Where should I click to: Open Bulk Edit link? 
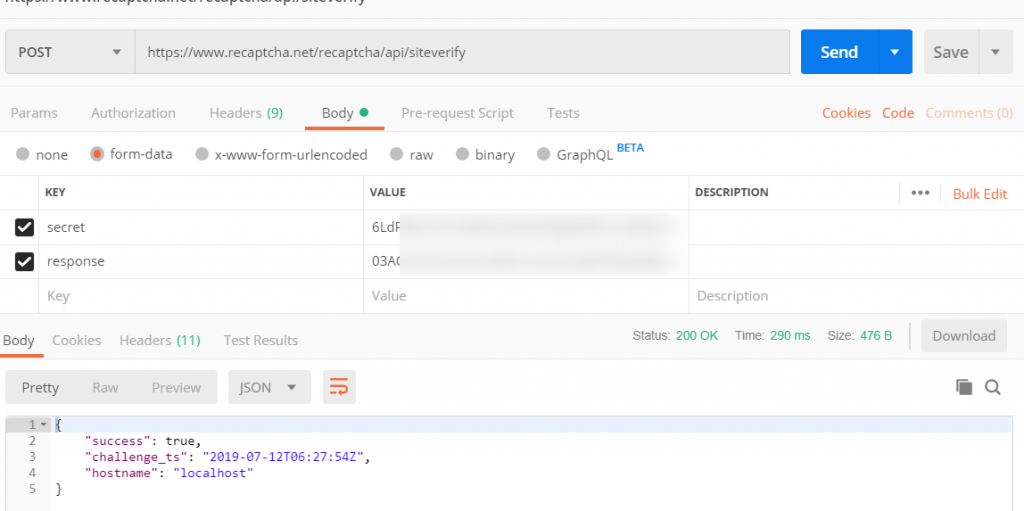tap(979, 194)
